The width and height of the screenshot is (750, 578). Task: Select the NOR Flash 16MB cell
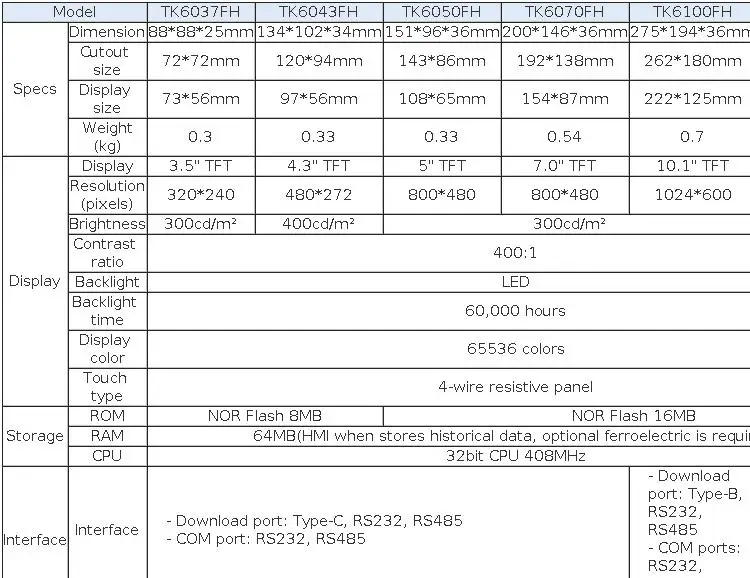pos(633,416)
